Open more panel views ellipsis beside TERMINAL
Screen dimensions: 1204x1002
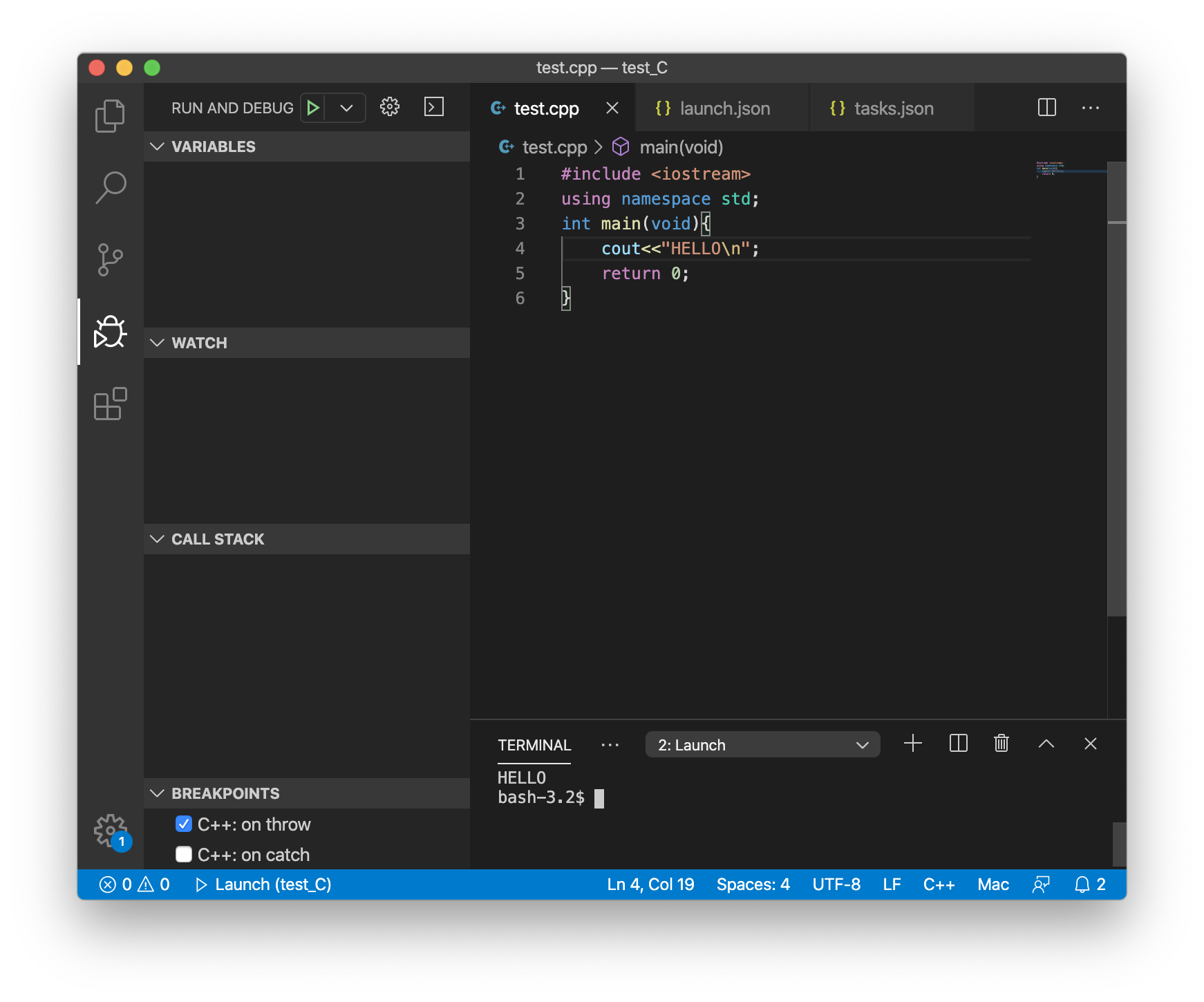(610, 745)
